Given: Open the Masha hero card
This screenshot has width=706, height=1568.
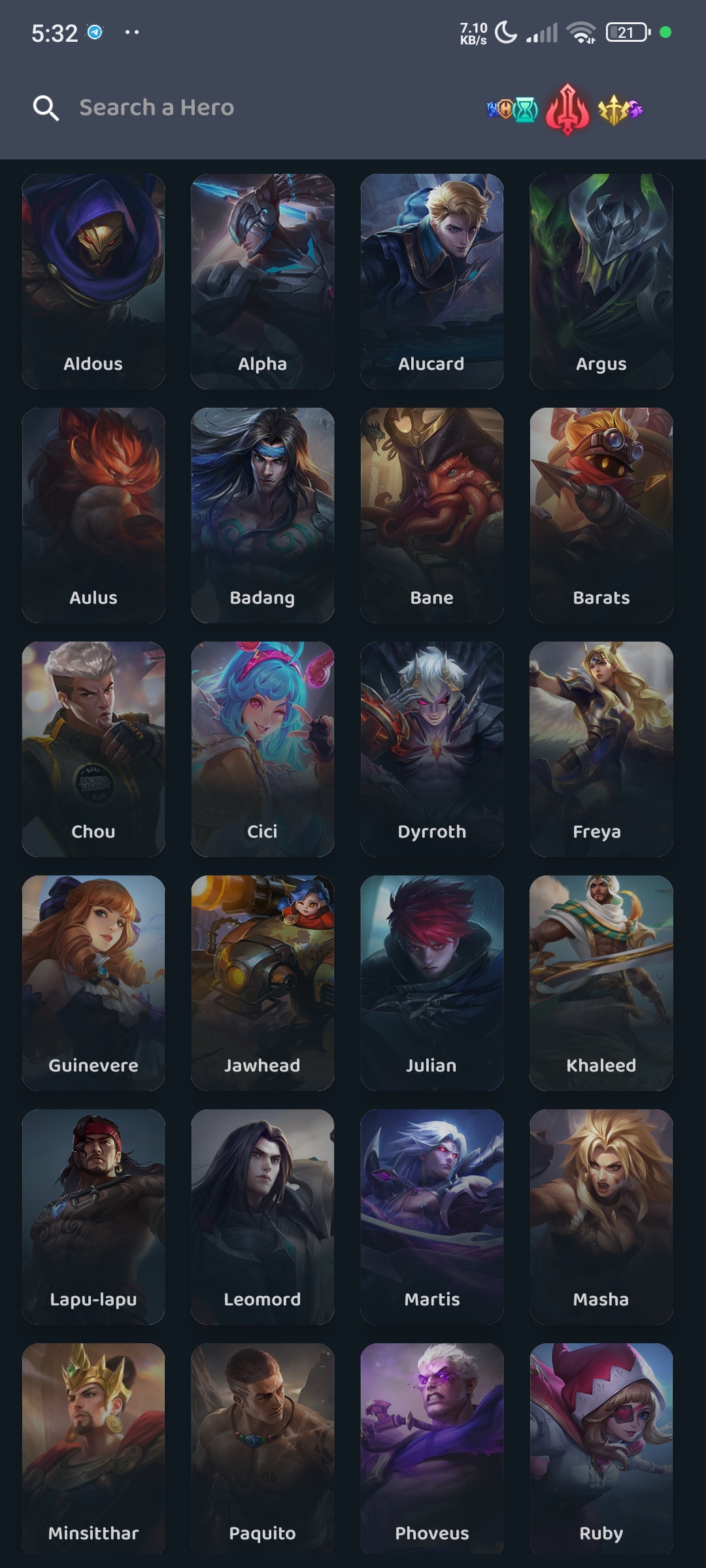Looking at the screenshot, I should pos(601,1217).
